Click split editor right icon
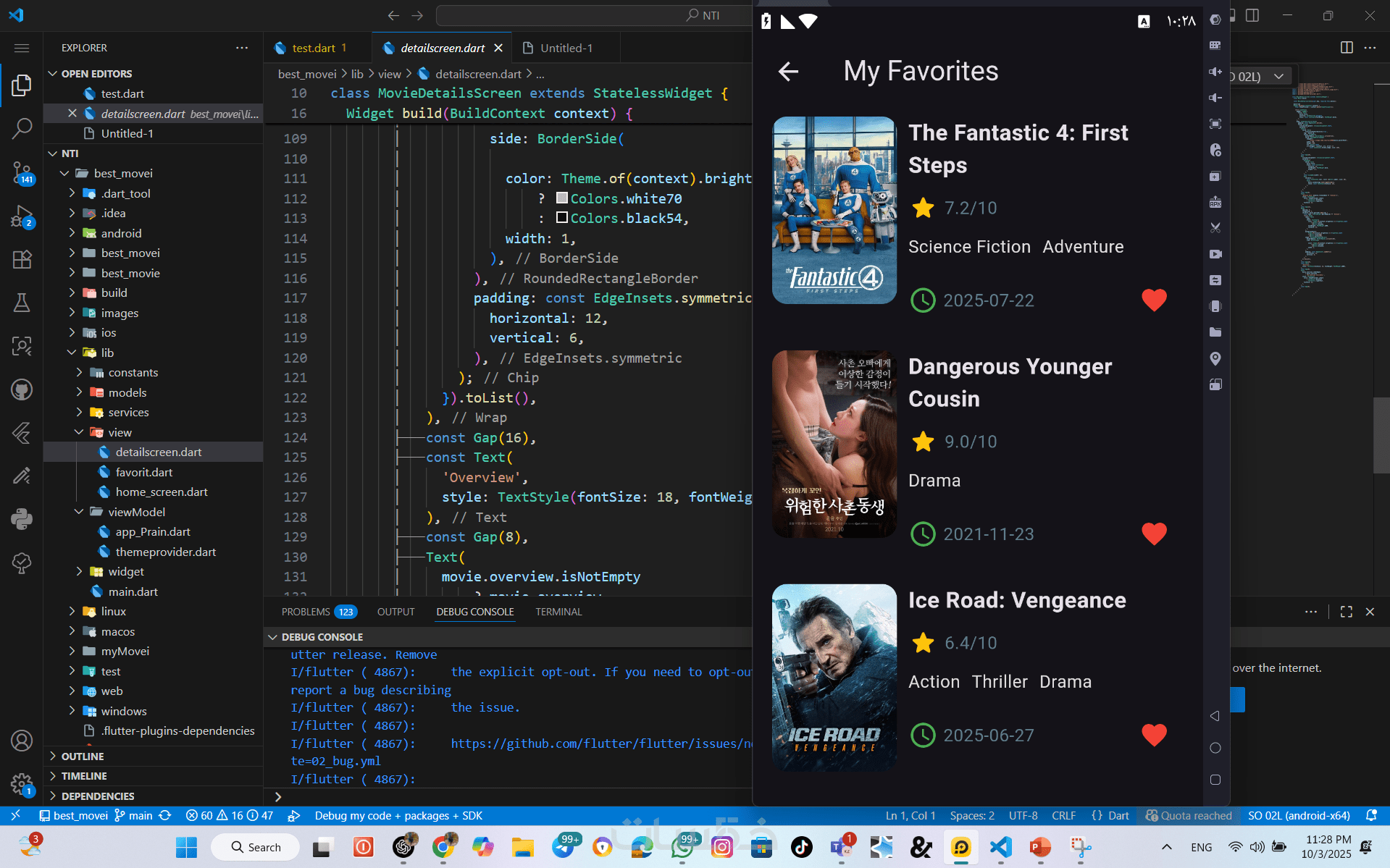1390x868 pixels. coord(1347,48)
